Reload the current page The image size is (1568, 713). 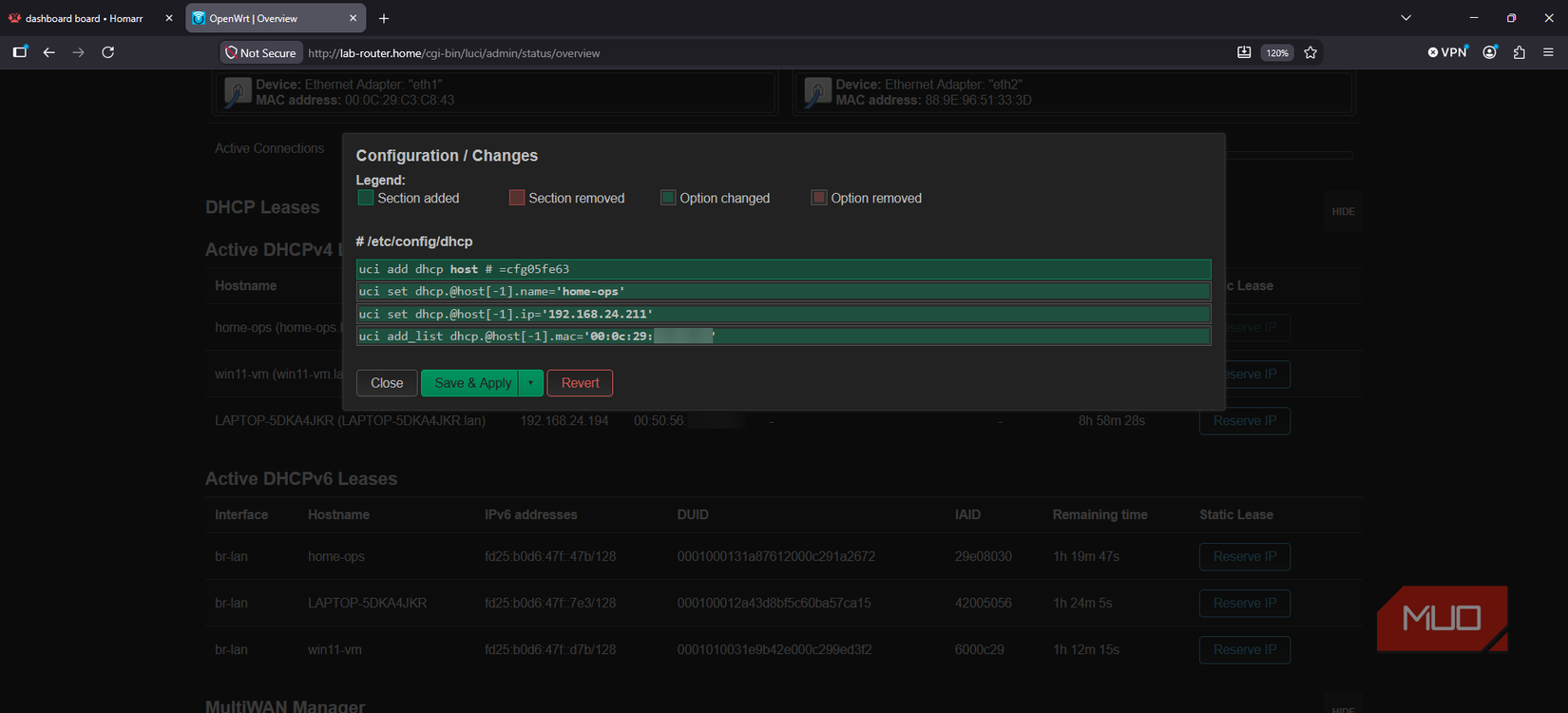[108, 52]
